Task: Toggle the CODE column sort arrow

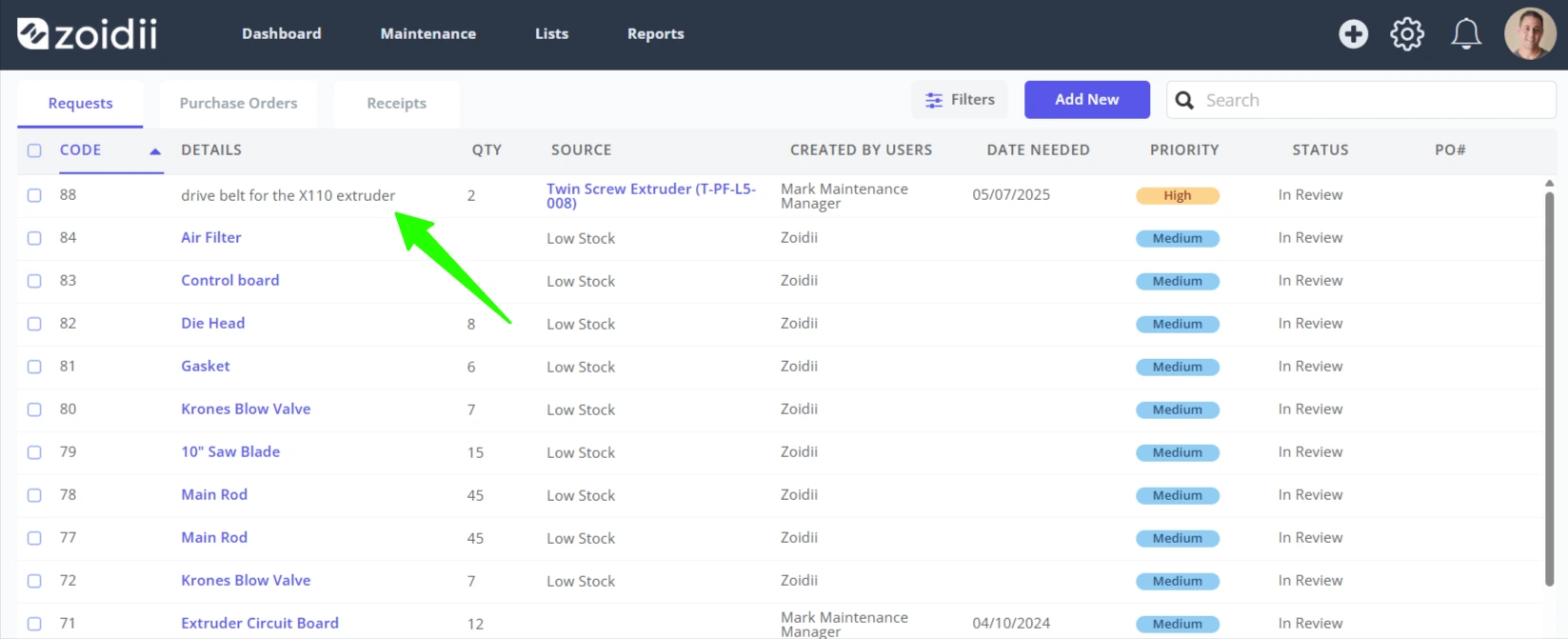Action: pyautogui.click(x=155, y=150)
